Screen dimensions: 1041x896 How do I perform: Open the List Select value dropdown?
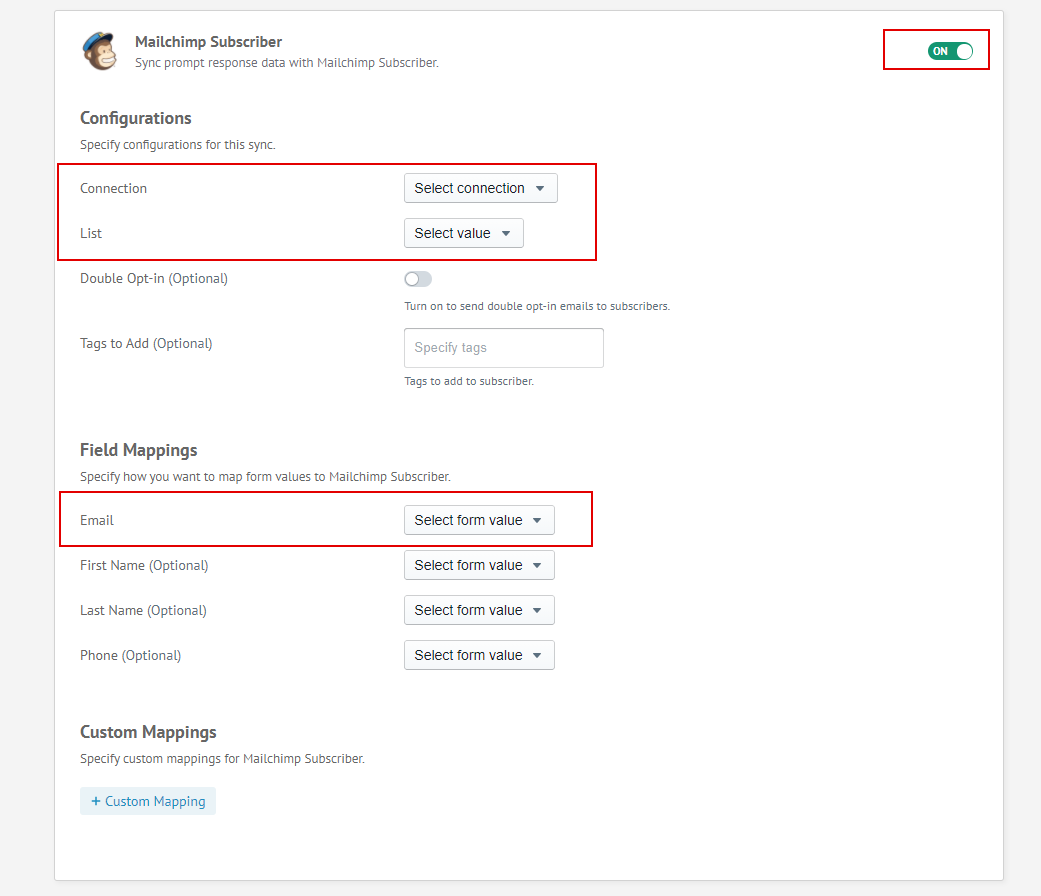coord(463,233)
